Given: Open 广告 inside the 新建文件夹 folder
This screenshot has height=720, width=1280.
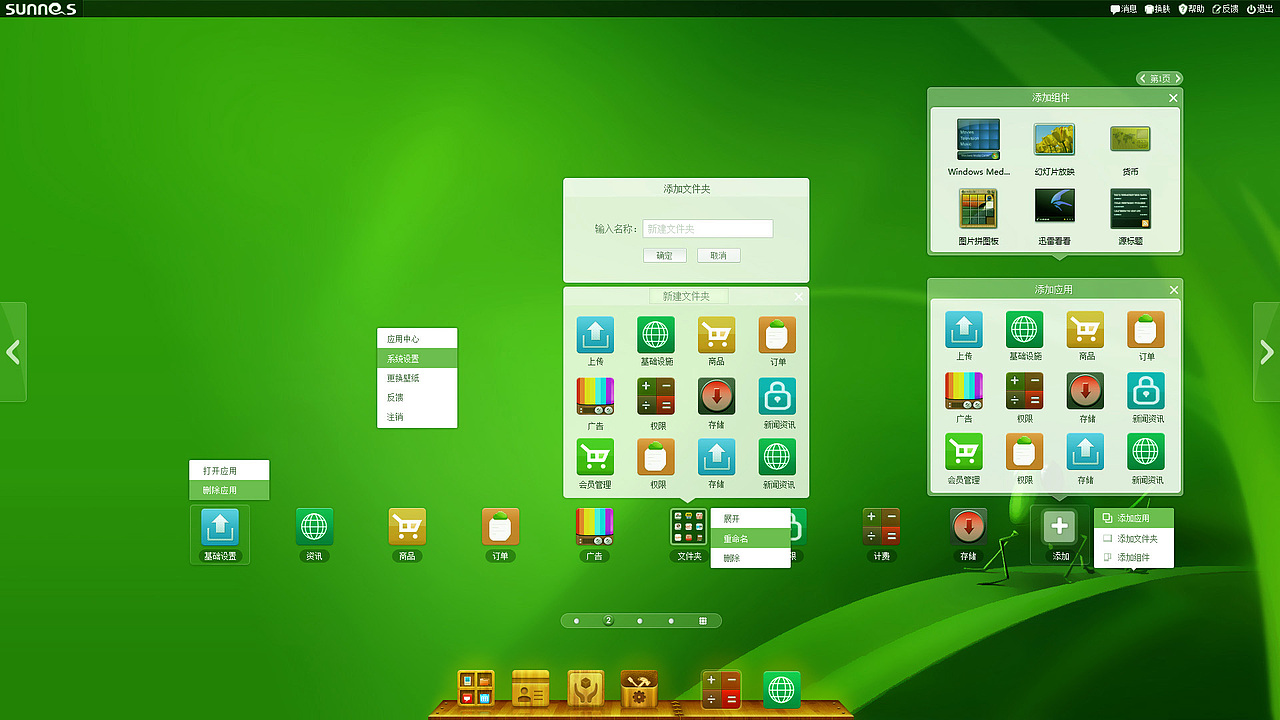Looking at the screenshot, I should pos(595,397).
